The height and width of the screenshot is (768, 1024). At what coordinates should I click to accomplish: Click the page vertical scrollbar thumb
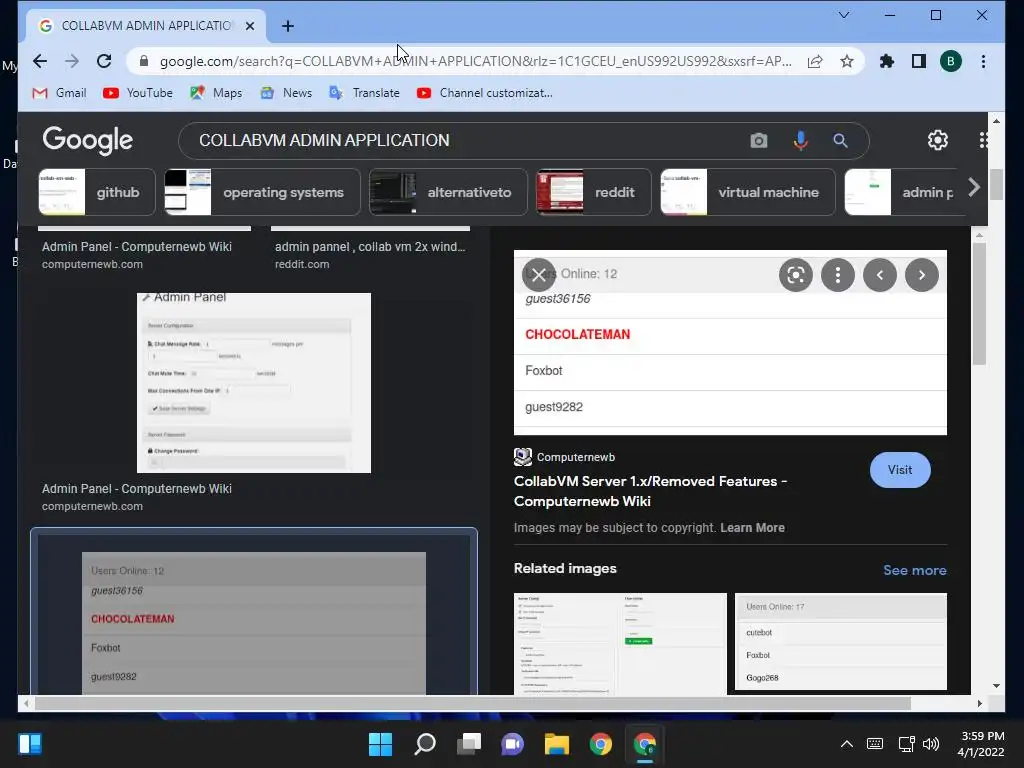(996, 185)
